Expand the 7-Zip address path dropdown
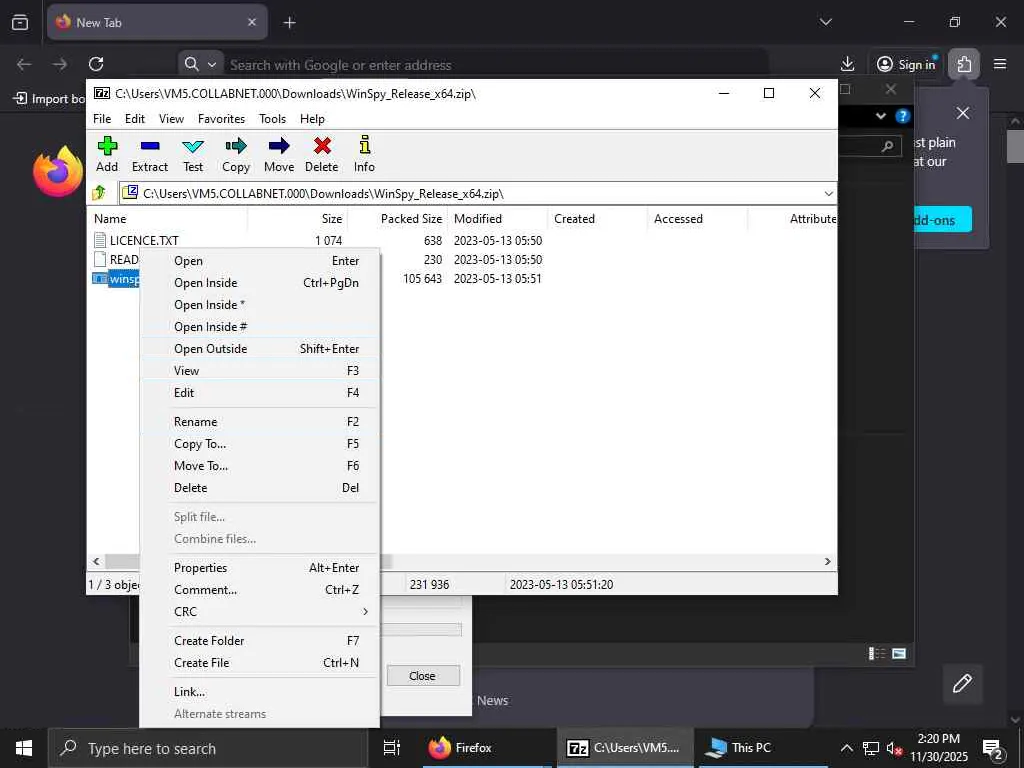The width and height of the screenshot is (1024, 768). click(828, 193)
